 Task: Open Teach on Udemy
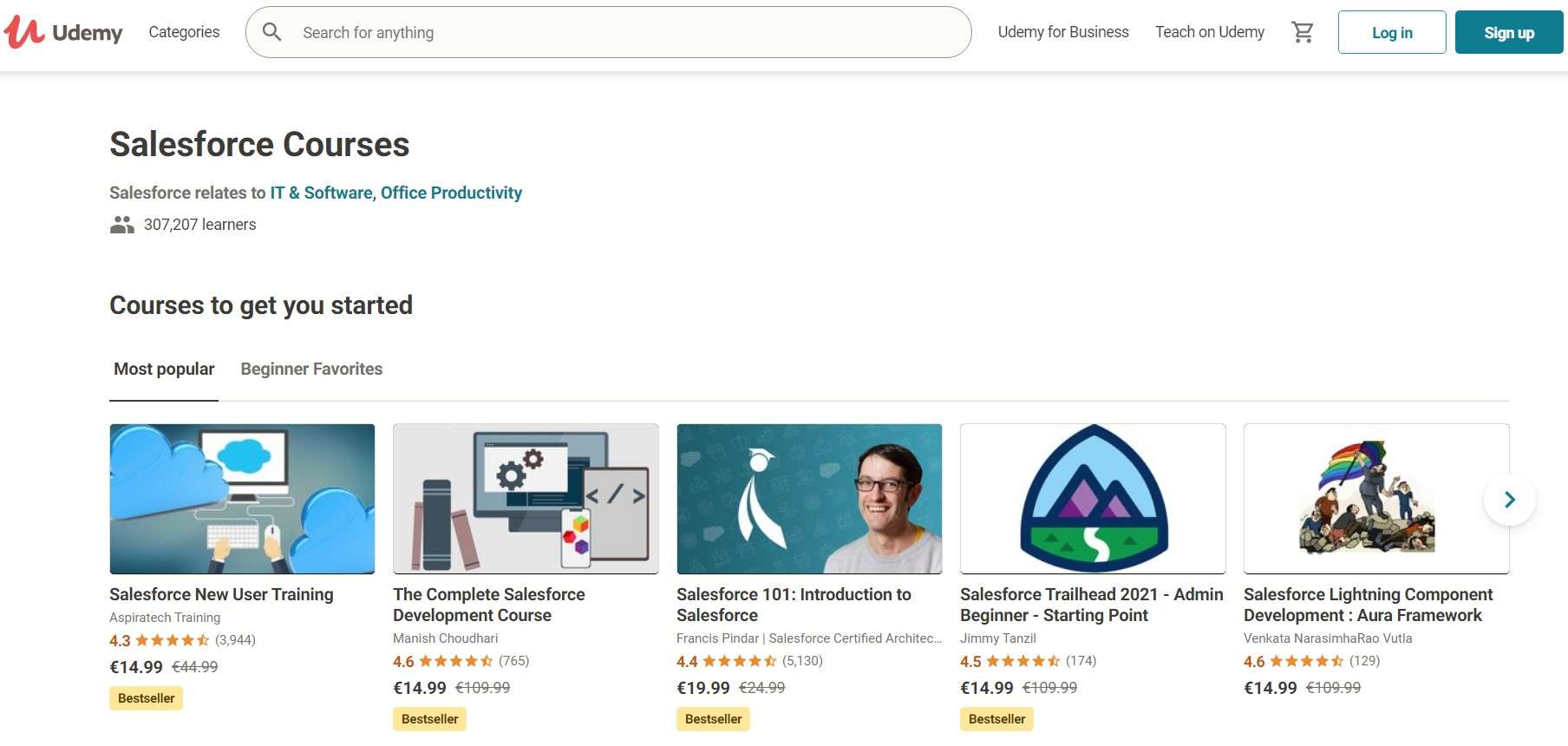click(x=1210, y=32)
